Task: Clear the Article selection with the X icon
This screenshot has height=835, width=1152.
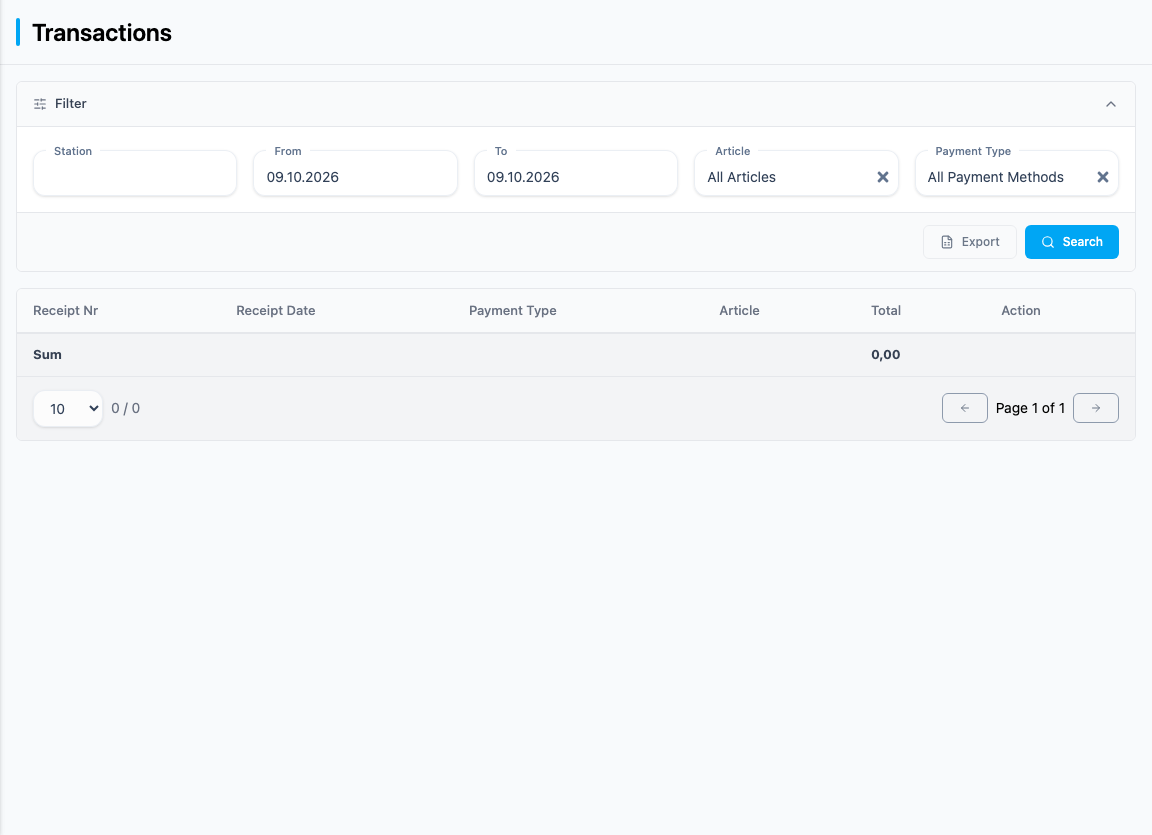Action: (x=882, y=177)
